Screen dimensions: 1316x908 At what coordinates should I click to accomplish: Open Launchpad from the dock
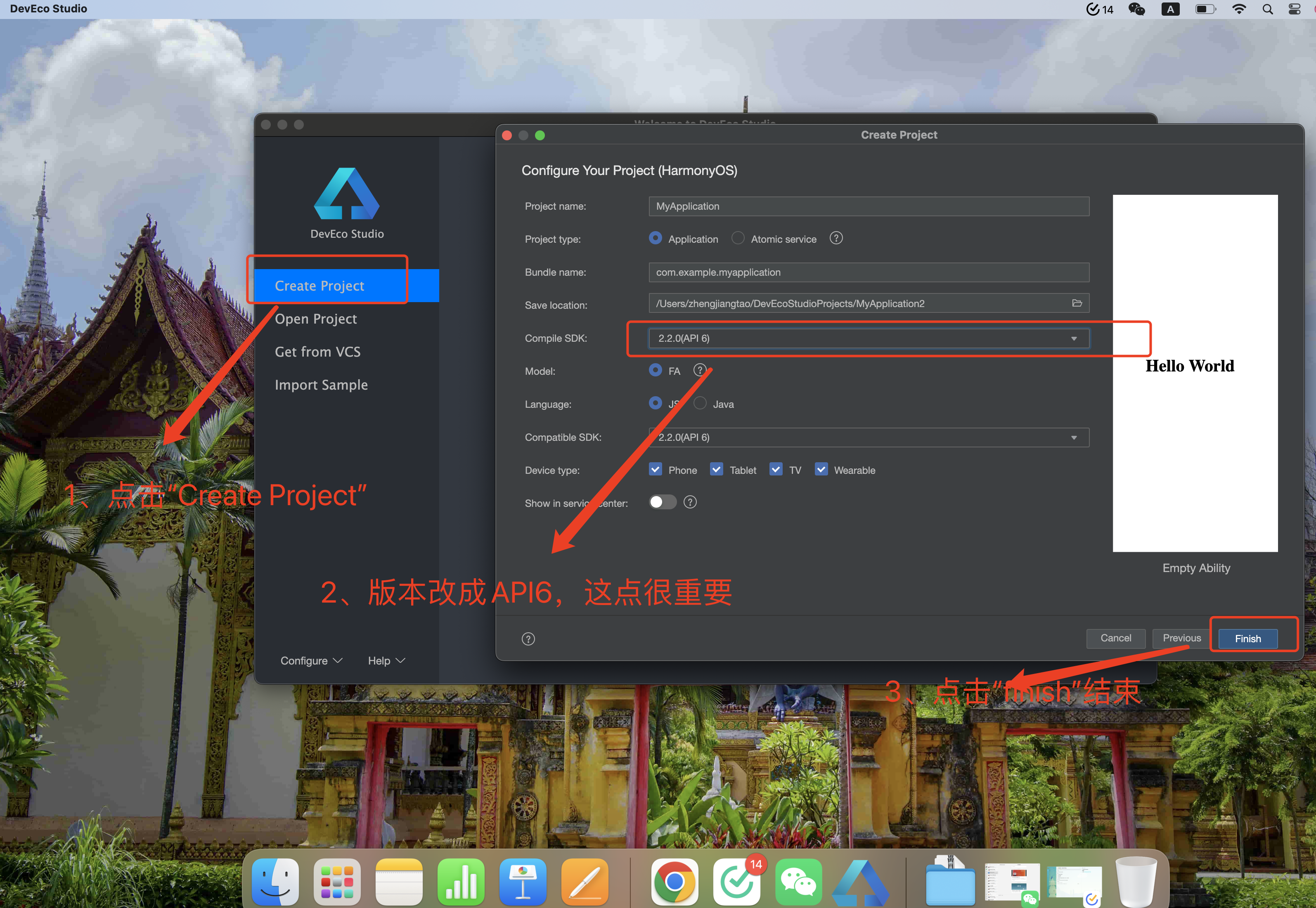tap(337, 881)
